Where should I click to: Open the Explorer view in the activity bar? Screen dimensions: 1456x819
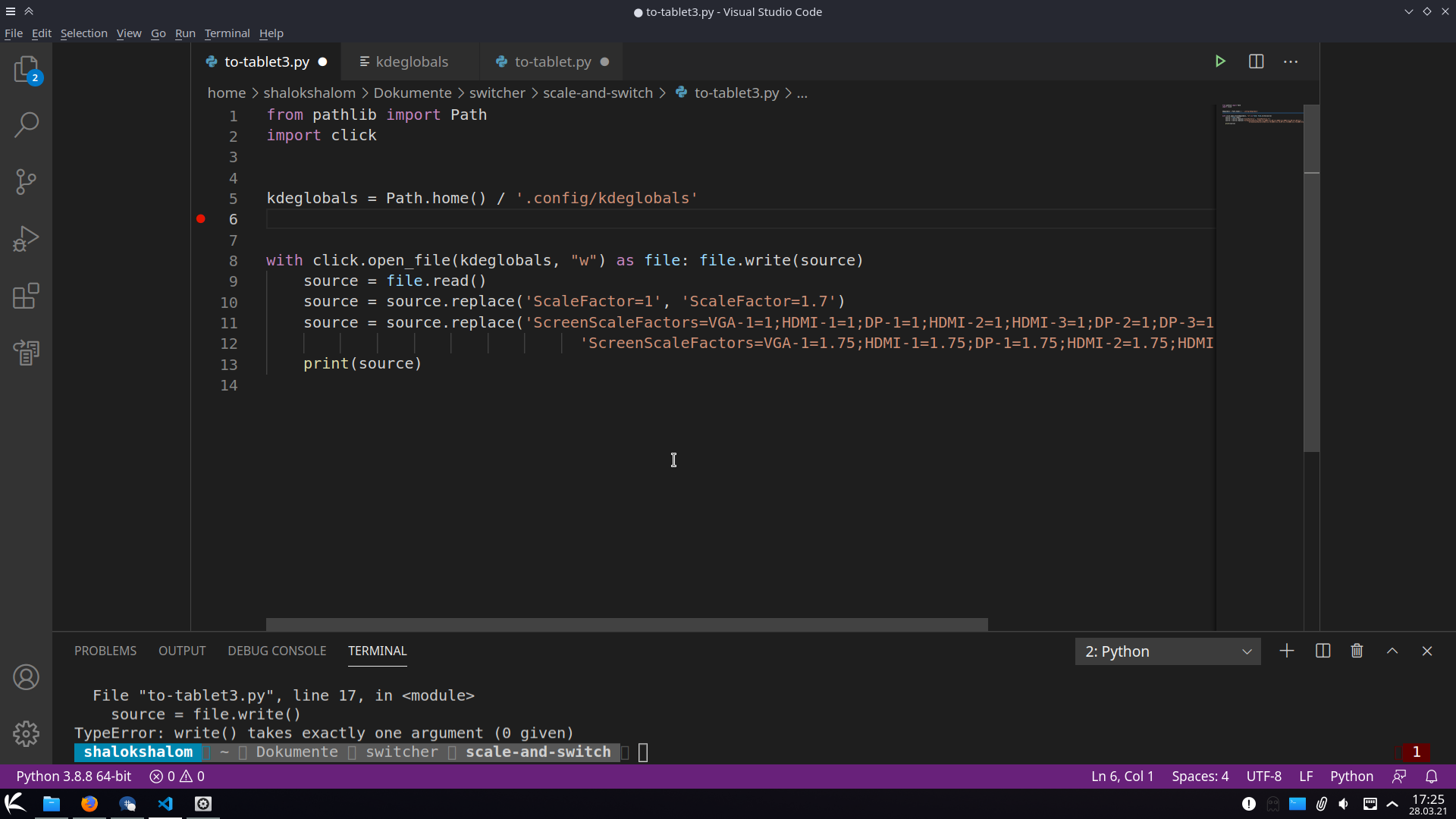pos(27,68)
